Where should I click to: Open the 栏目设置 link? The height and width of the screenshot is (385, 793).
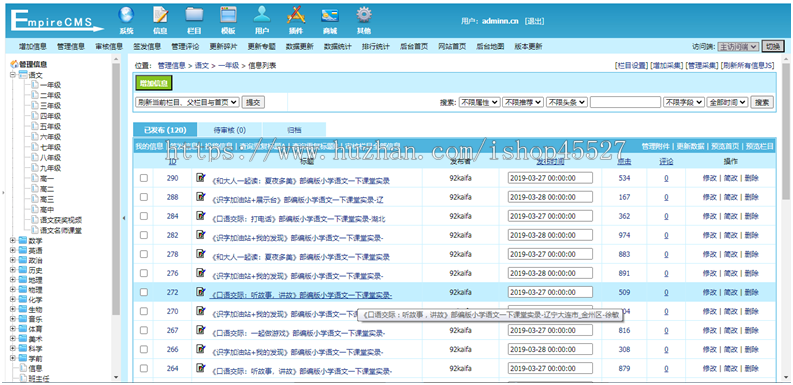[x=631, y=66]
